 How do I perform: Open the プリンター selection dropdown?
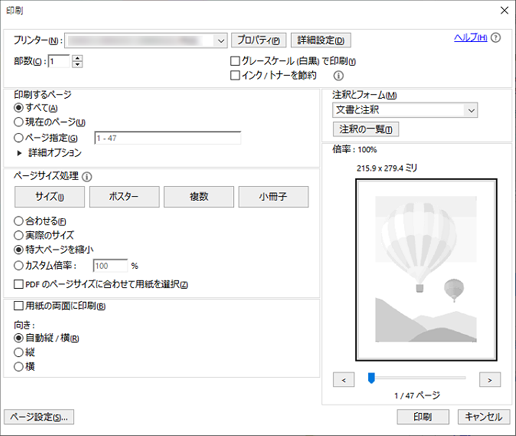tap(146, 41)
